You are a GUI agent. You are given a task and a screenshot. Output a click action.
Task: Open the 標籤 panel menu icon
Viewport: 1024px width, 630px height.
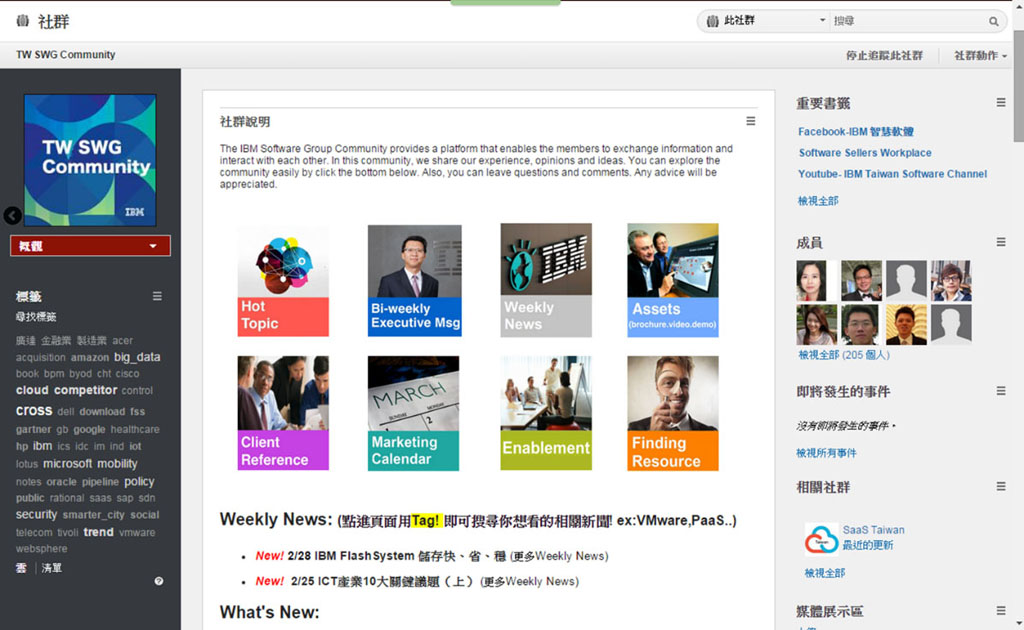[x=157, y=296]
